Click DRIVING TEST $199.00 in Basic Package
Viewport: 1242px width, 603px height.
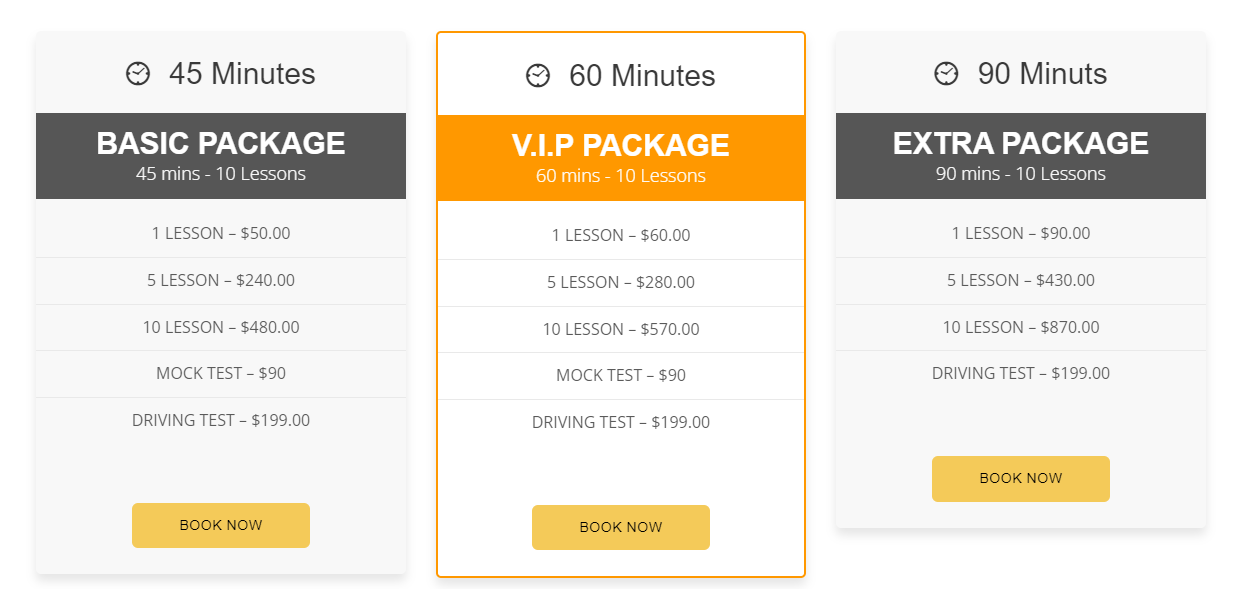pyautogui.click(x=220, y=421)
